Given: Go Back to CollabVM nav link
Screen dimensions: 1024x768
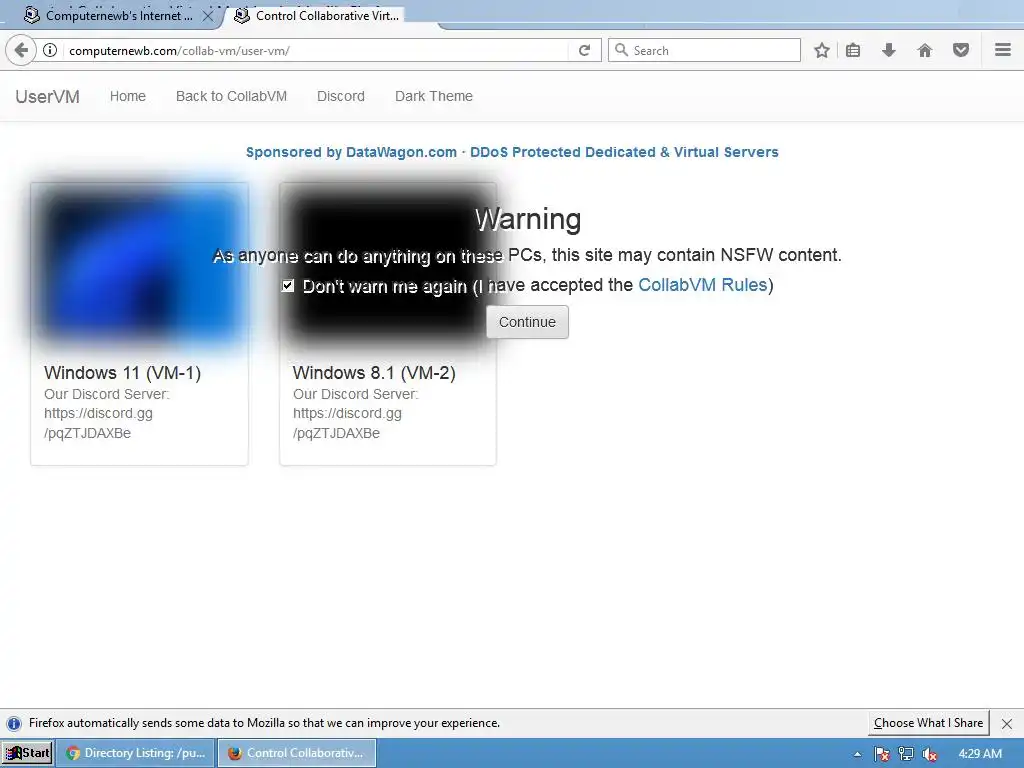Looking at the screenshot, I should tap(231, 96).
